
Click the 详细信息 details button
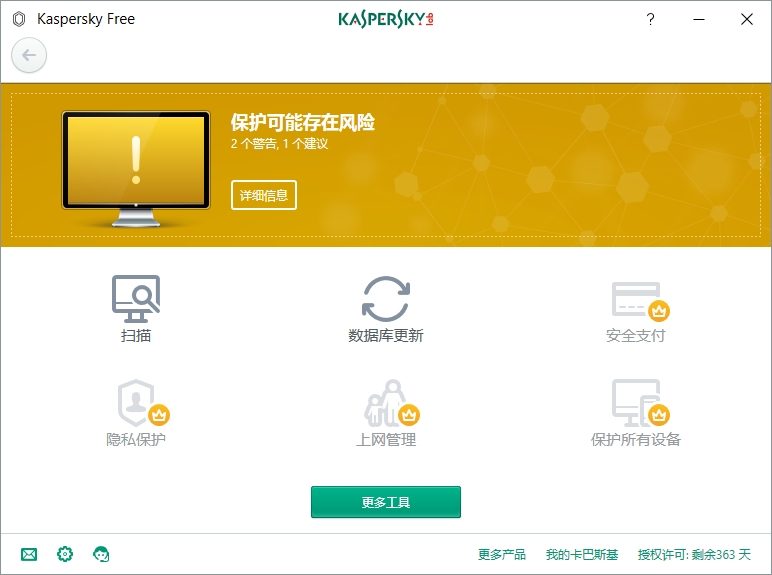pyautogui.click(x=264, y=195)
